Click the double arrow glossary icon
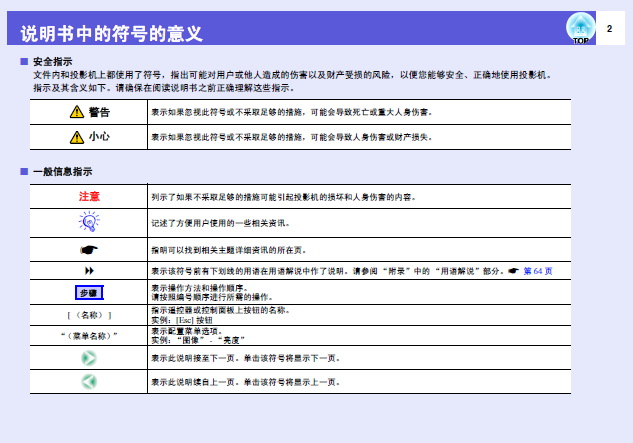Image resolution: width=633 pixels, height=443 pixels. tap(90, 271)
